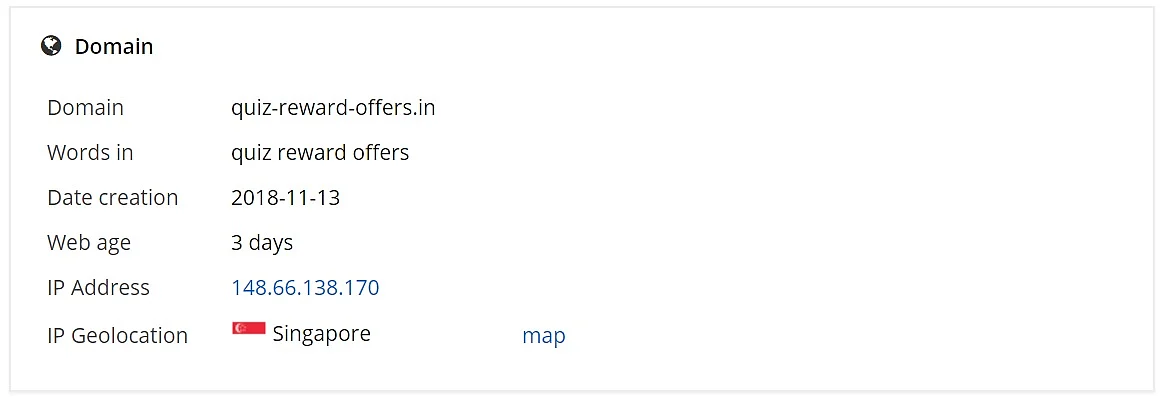Click the 3 days web age value
Image resolution: width=1167 pixels, height=397 pixels.
click(x=262, y=244)
